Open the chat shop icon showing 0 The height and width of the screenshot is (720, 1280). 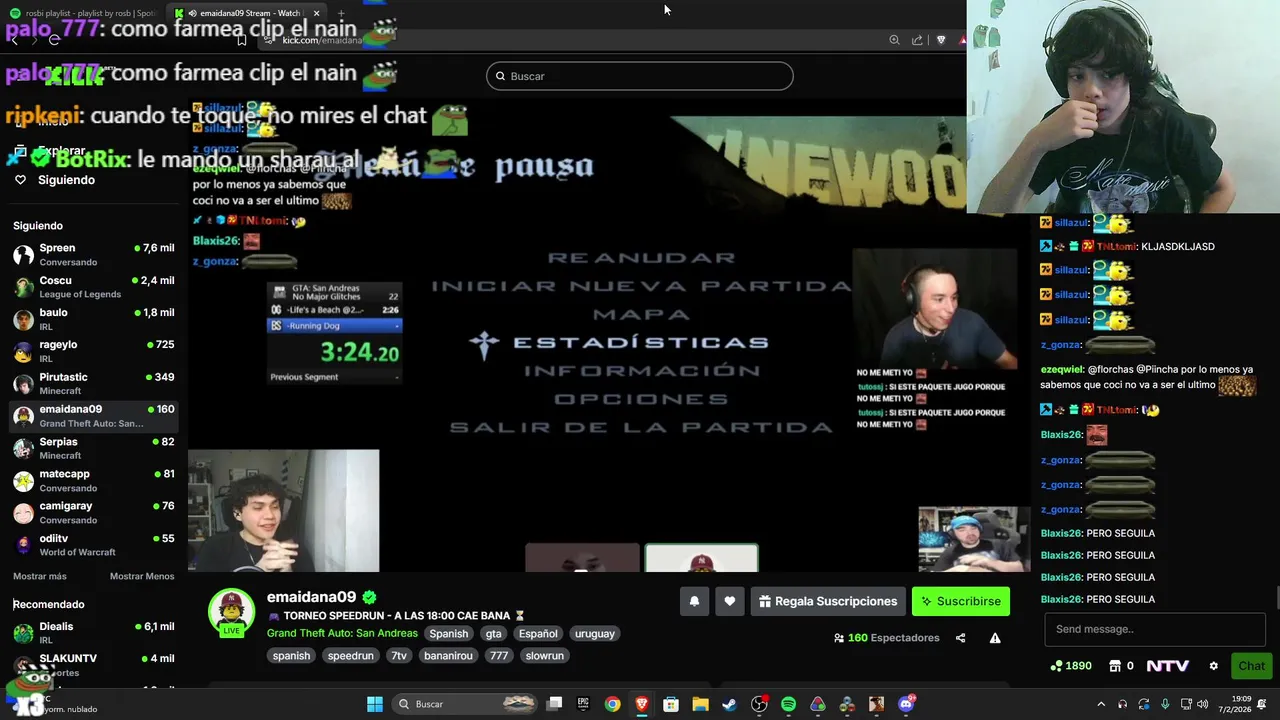[1122, 666]
